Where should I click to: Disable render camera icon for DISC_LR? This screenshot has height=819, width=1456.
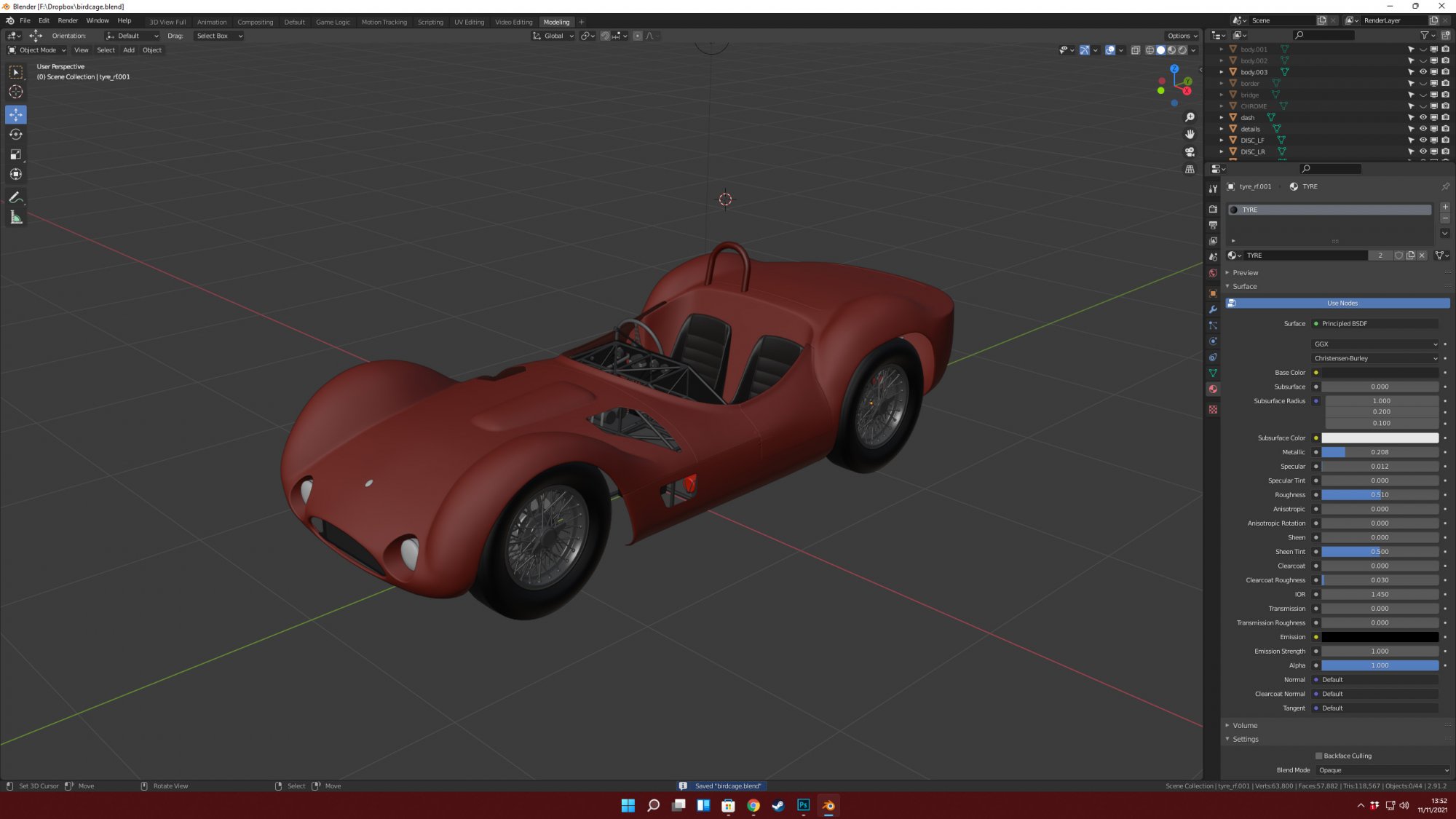[1445, 151]
